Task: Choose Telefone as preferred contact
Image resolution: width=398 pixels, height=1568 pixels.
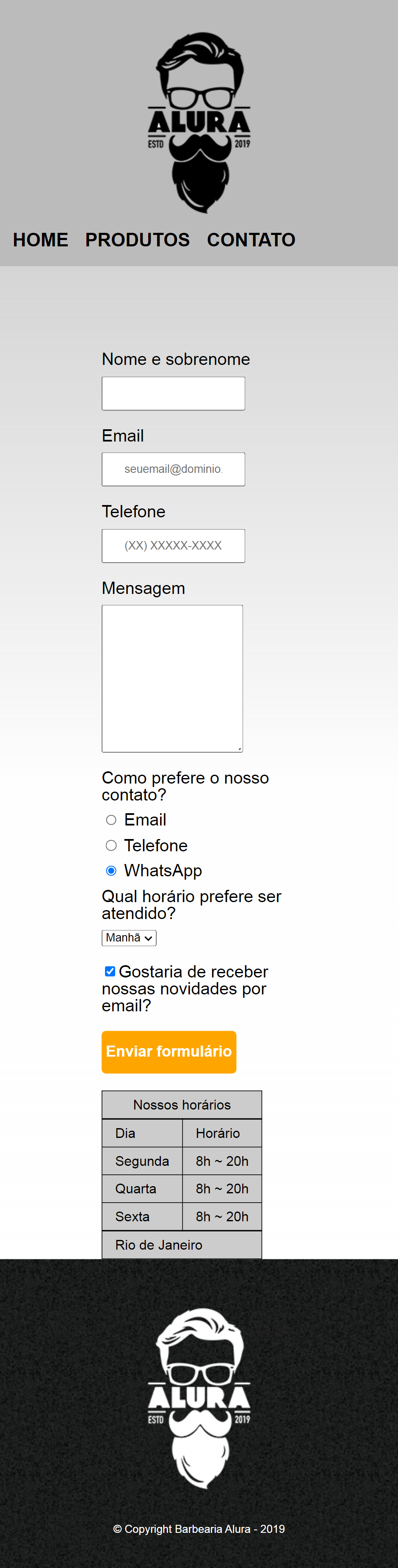Action: tap(111, 845)
